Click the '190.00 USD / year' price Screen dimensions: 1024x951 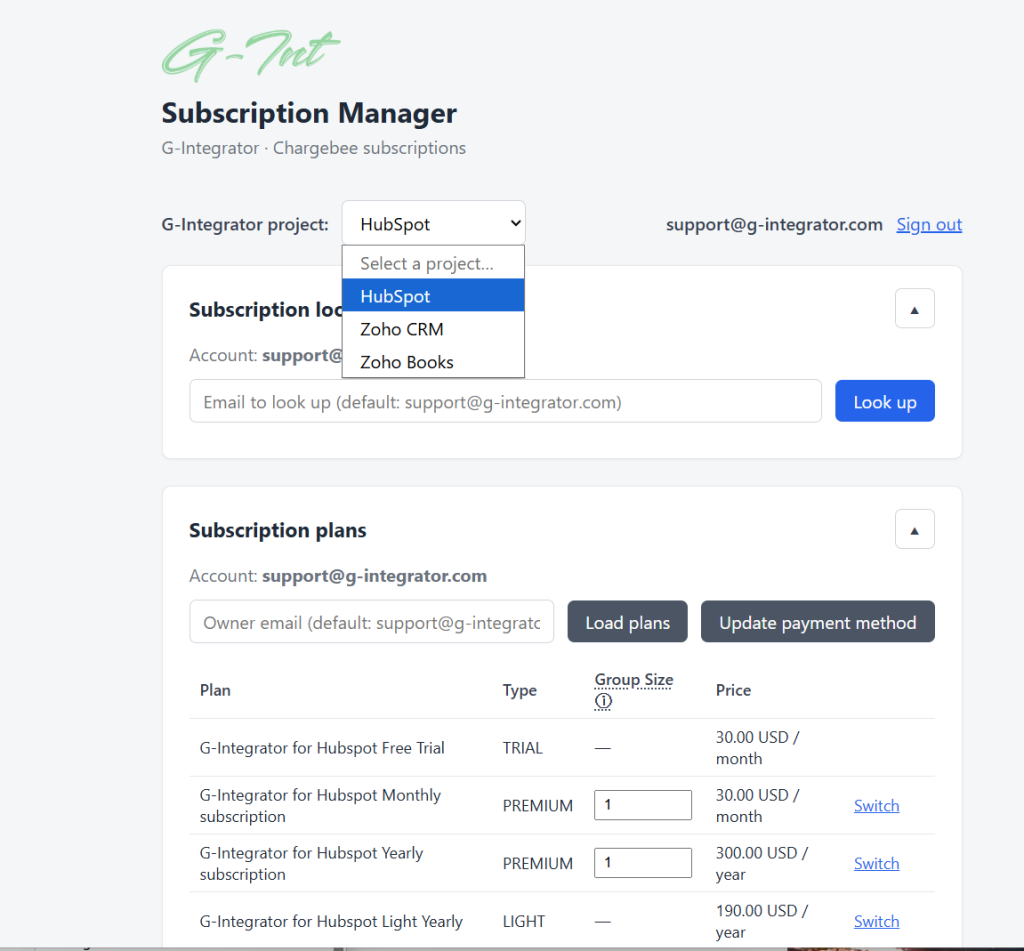click(761, 922)
